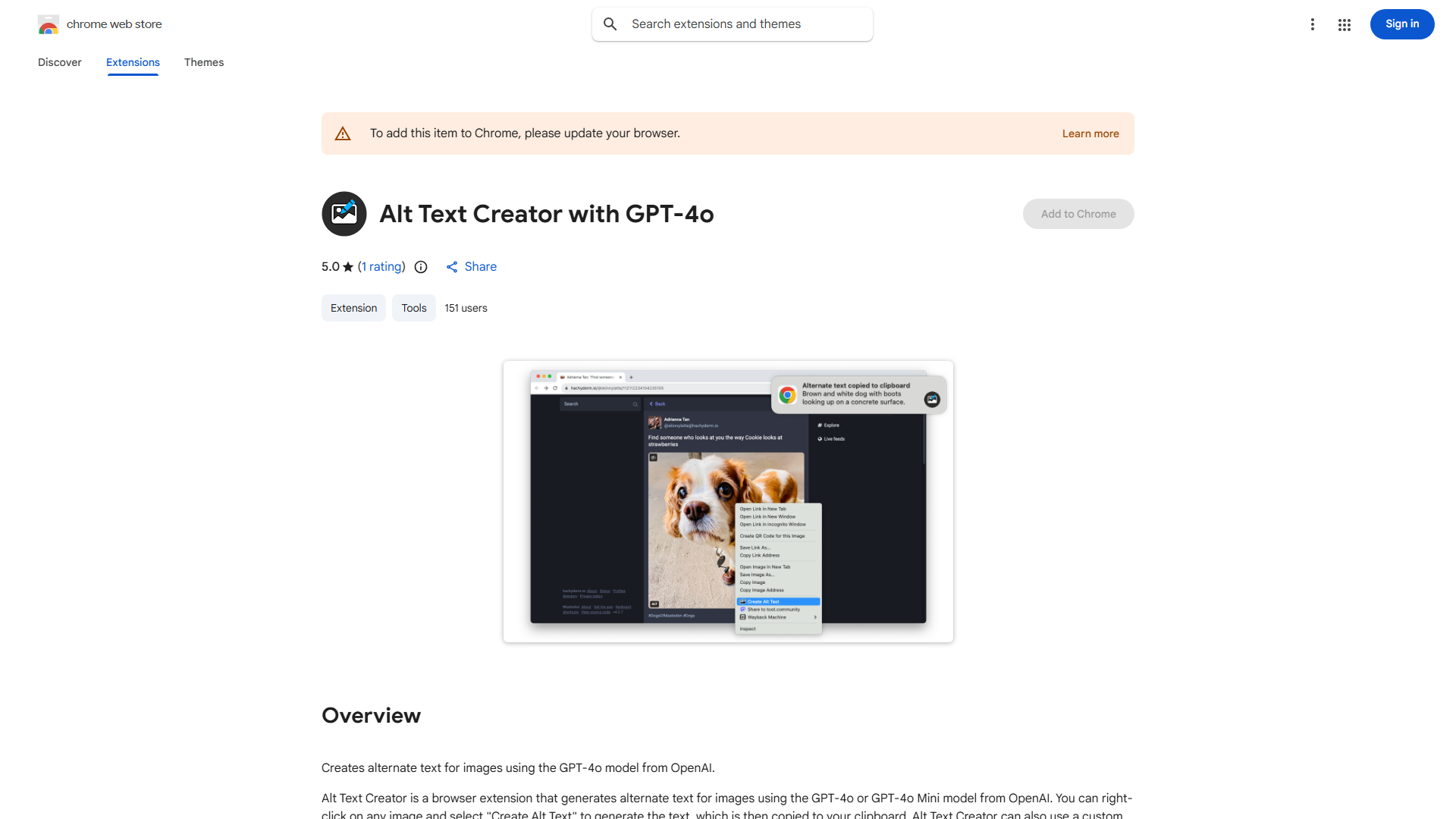The height and width of the screenshot is (819, 1456).
Task: Open the rating info tooltip icon
Action: coord(421,267)
